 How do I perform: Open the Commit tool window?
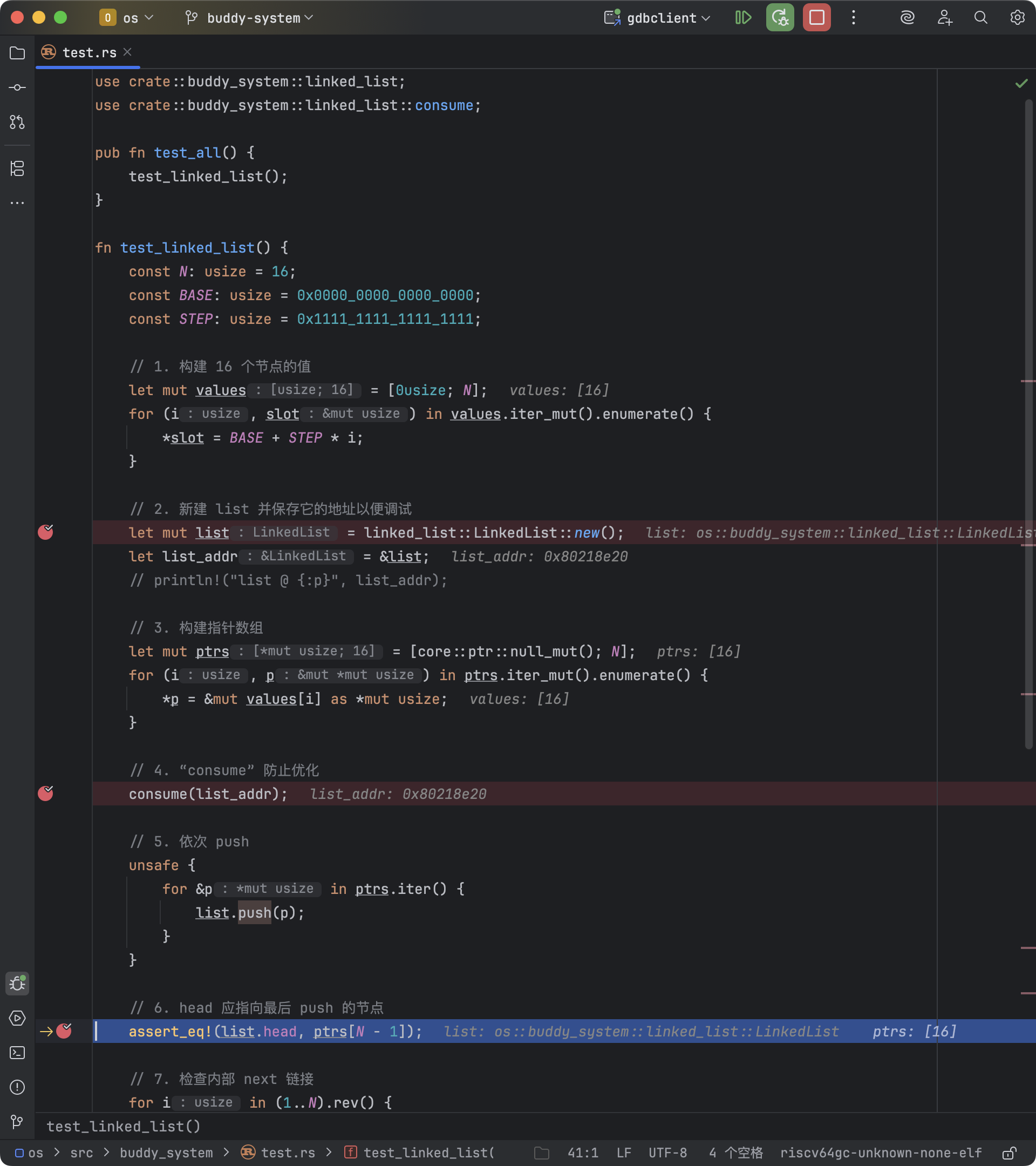click(17, 87)
